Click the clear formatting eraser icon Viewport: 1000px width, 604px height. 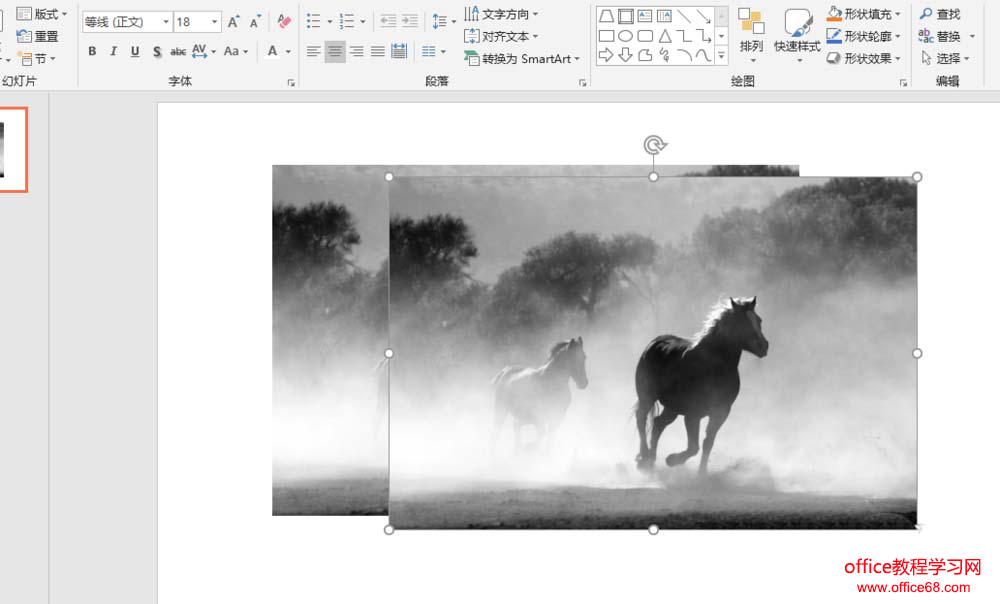click(284, 21)
